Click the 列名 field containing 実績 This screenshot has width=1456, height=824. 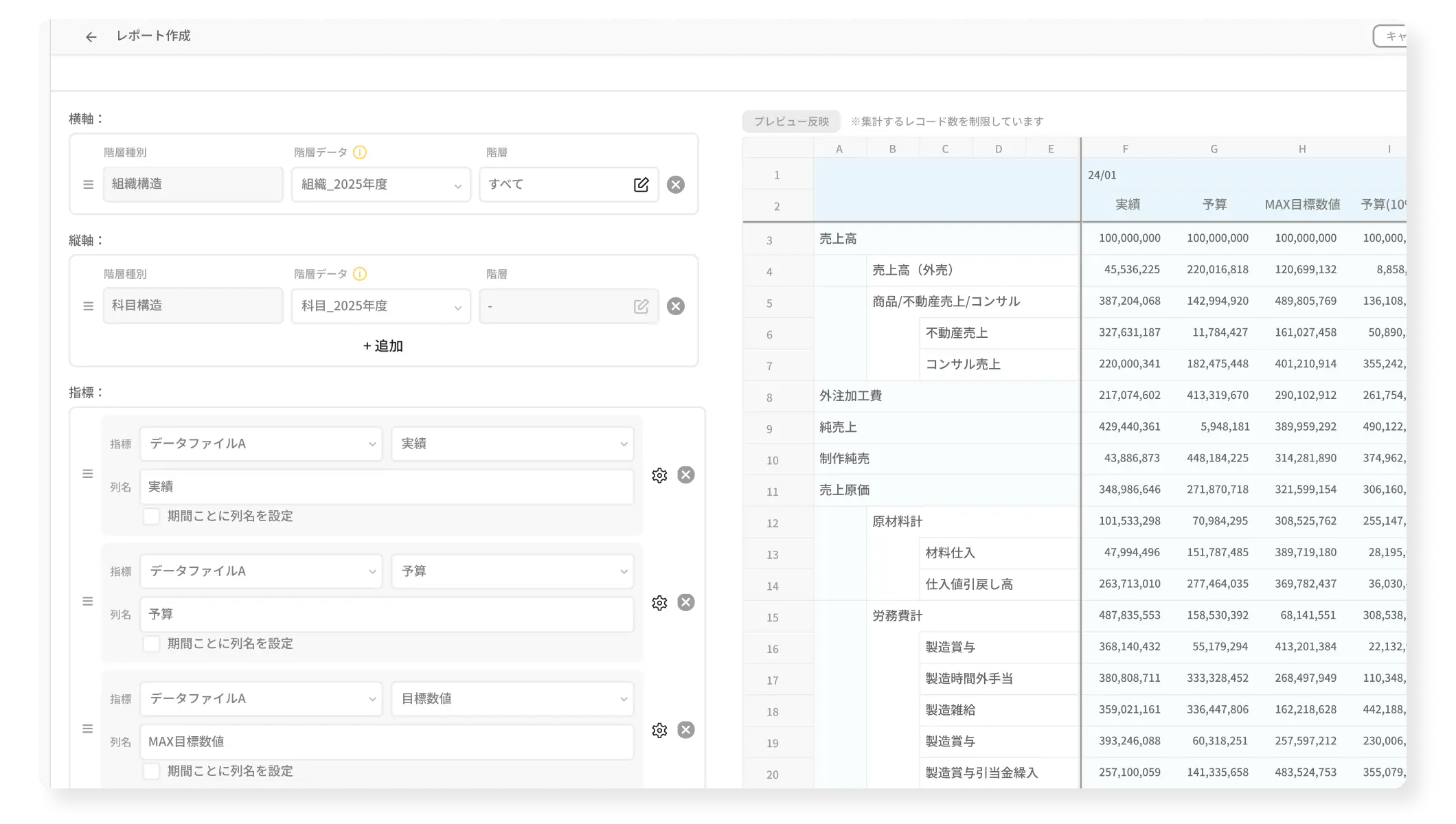386,487
